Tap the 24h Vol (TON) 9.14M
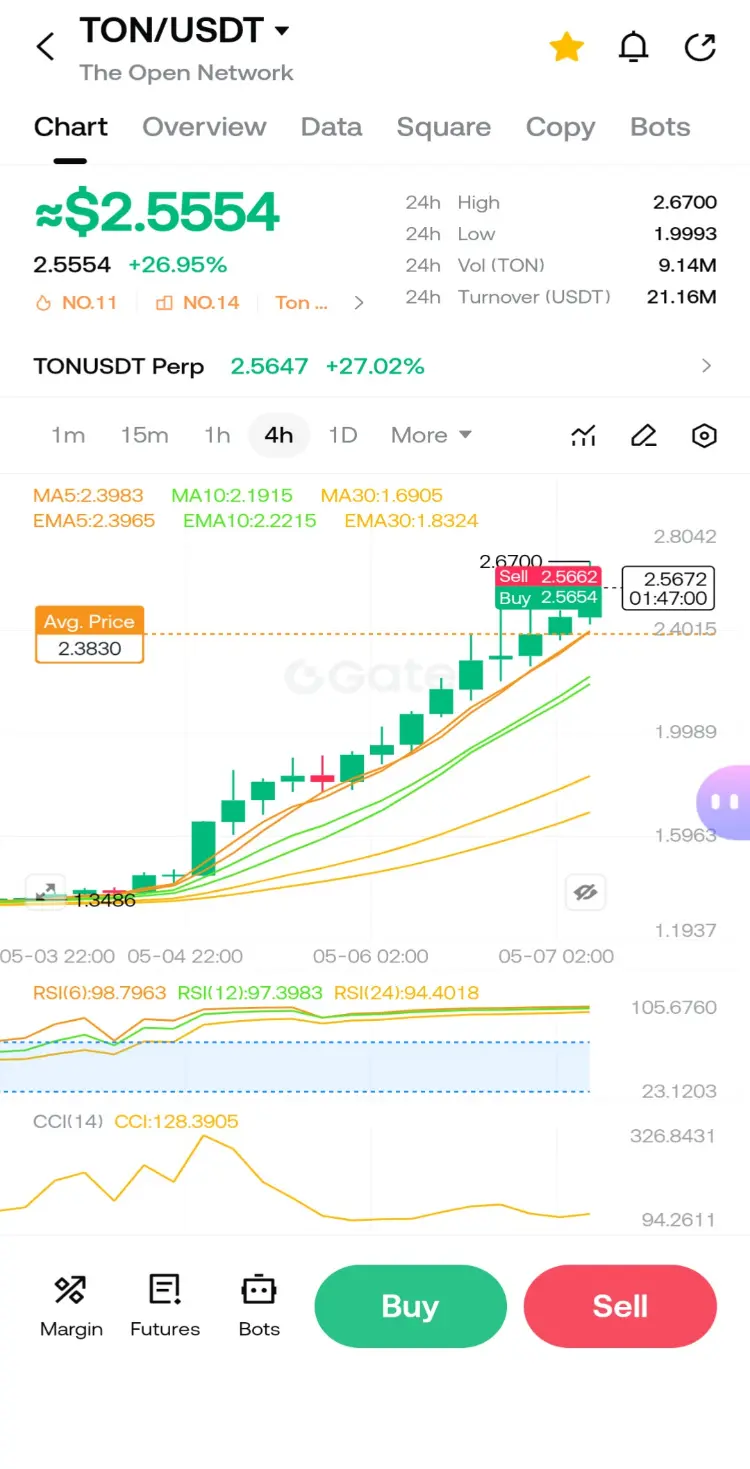Screen dimensions: 750x1469 coord(687,265)
